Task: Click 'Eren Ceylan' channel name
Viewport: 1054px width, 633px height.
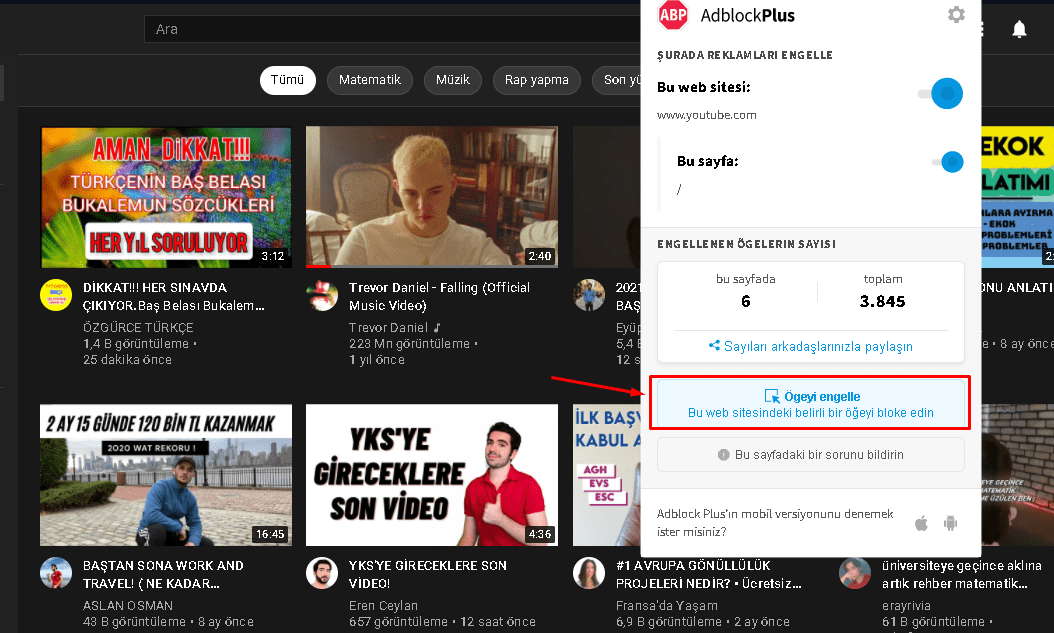Action: point(383,605)
